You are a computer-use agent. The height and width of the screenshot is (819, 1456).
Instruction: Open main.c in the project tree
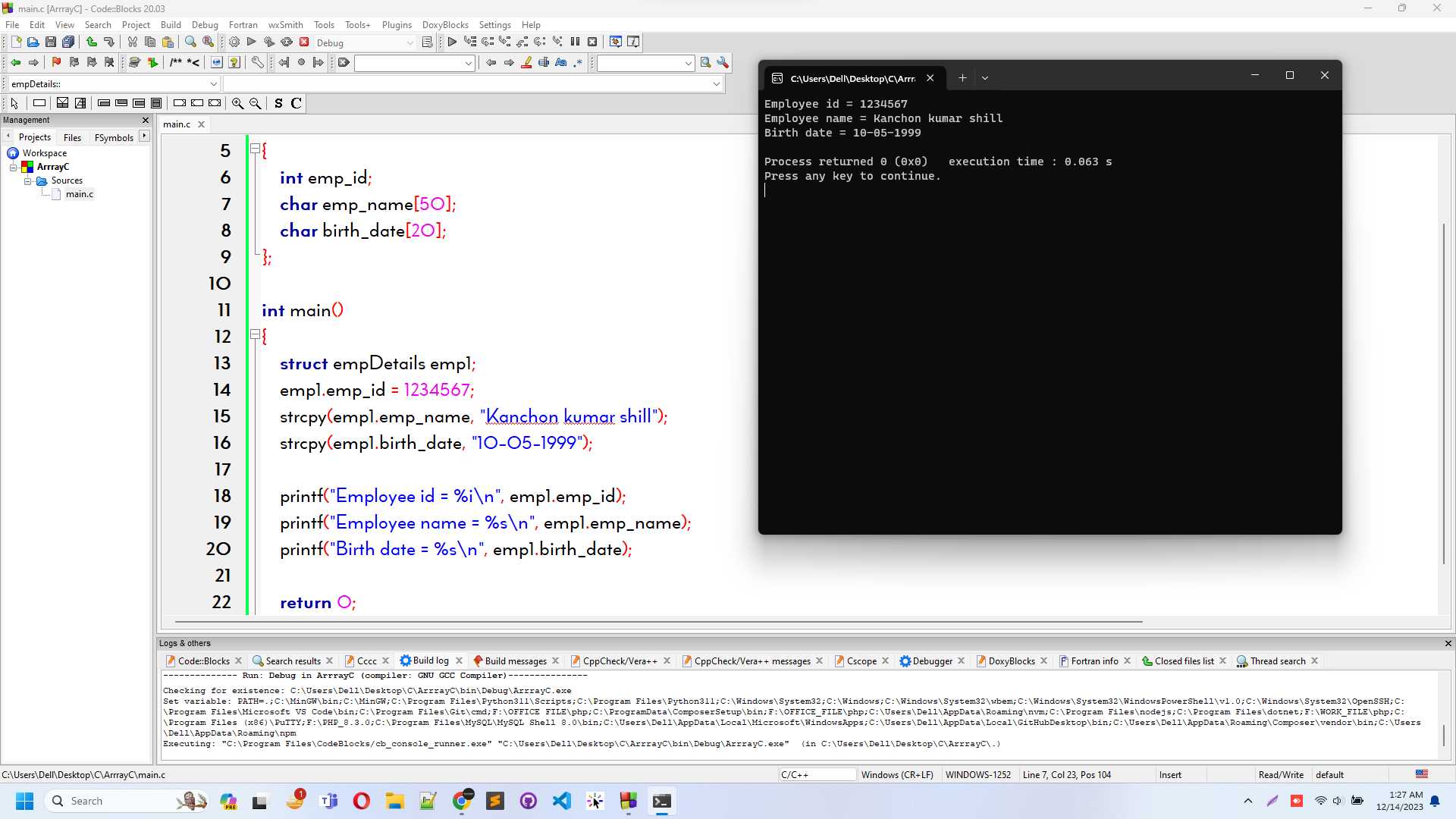[x=79, y=195]
